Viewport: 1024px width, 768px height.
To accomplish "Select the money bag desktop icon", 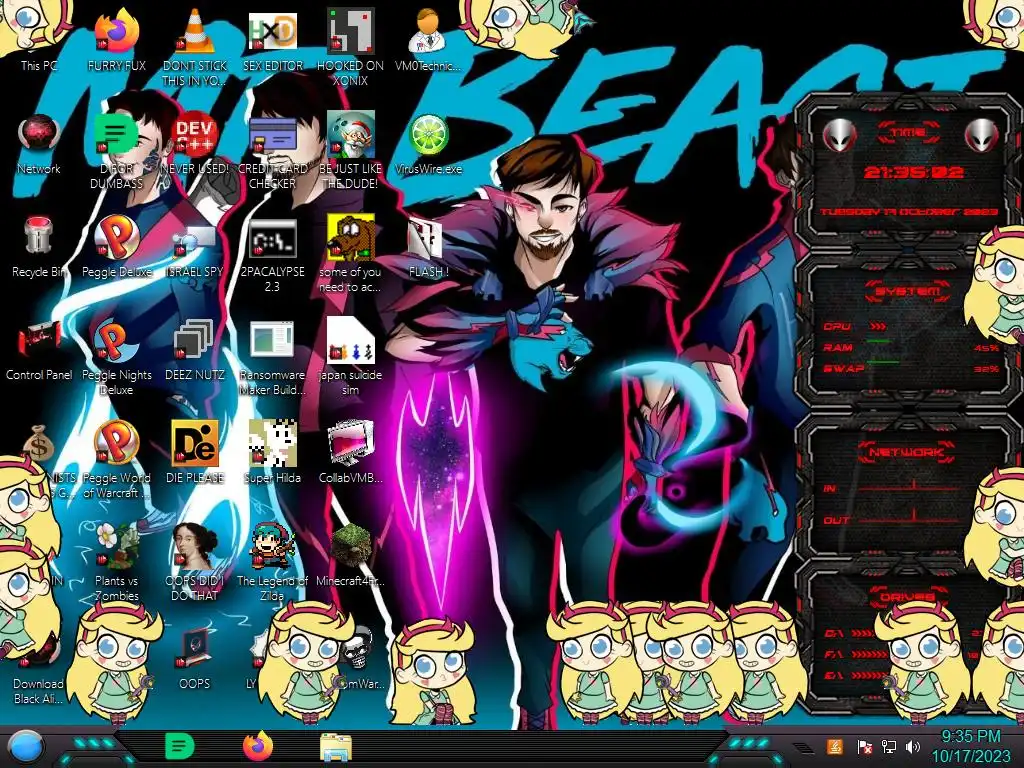I will click(x=39, y=443).
